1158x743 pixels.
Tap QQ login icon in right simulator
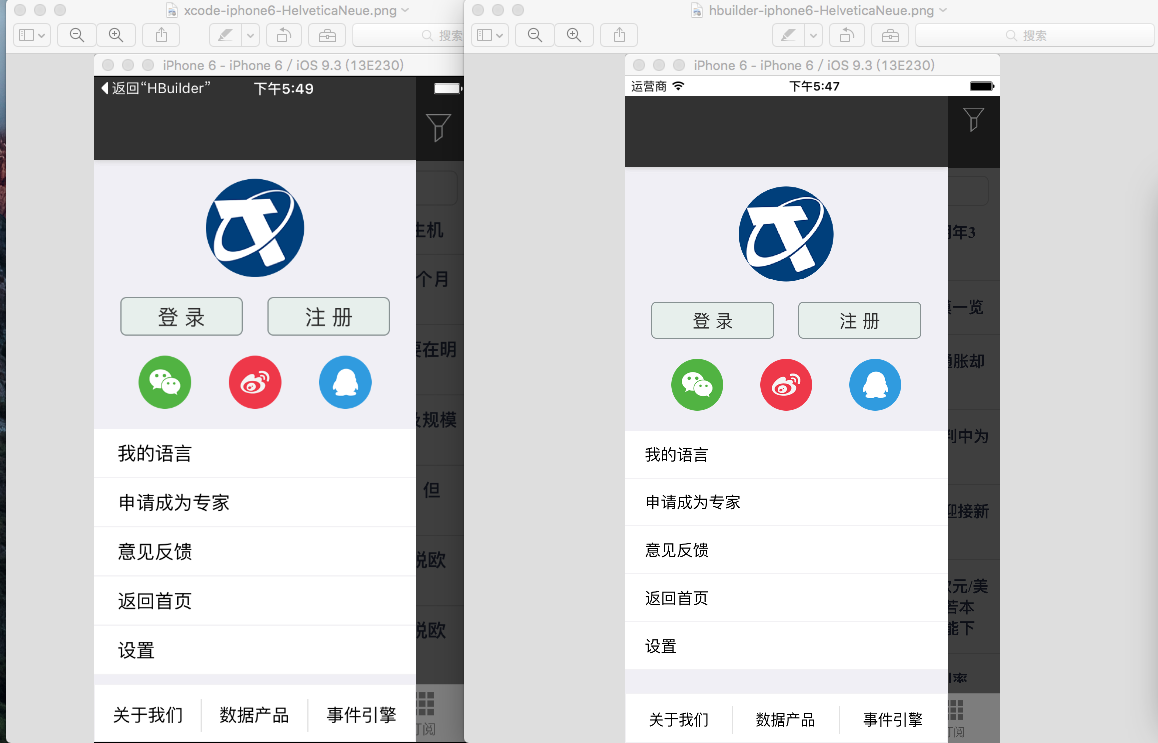tap(875, 385)
